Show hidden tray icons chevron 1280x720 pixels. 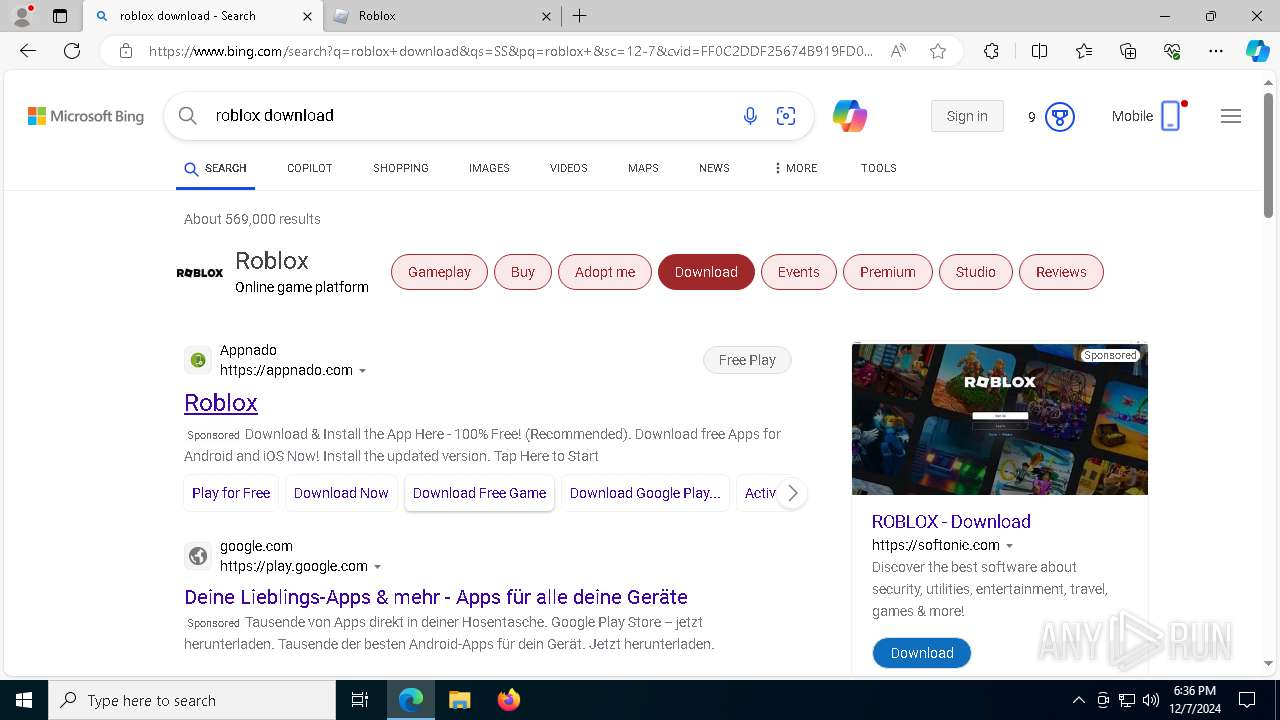tap(1078, 700)
